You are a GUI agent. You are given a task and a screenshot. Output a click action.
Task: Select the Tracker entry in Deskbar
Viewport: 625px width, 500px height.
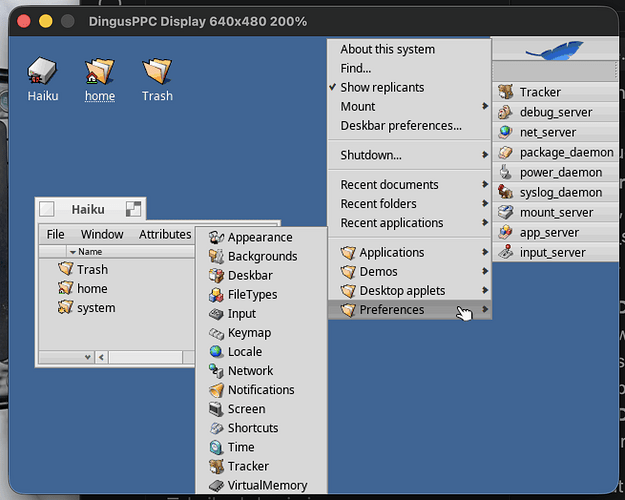pyautogui.click(x=556, y=92)
